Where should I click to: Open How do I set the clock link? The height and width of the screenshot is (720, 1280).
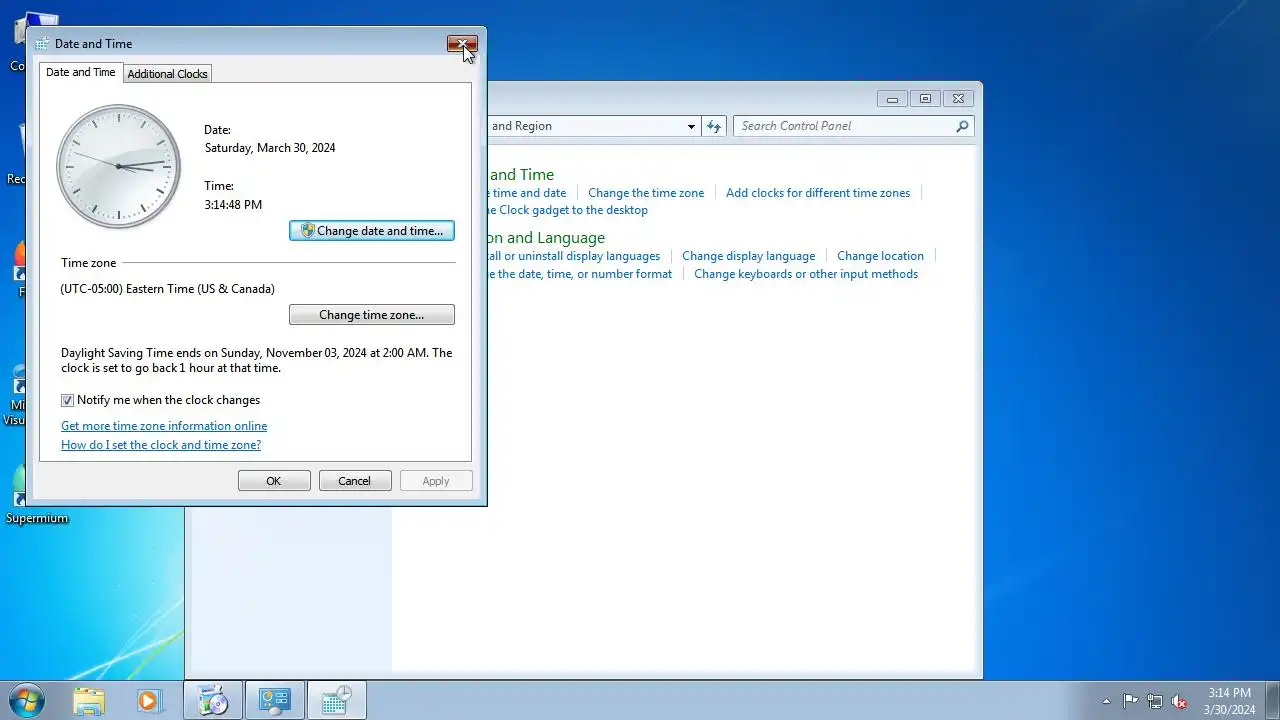pyautogui.click(x=161, y=445)
